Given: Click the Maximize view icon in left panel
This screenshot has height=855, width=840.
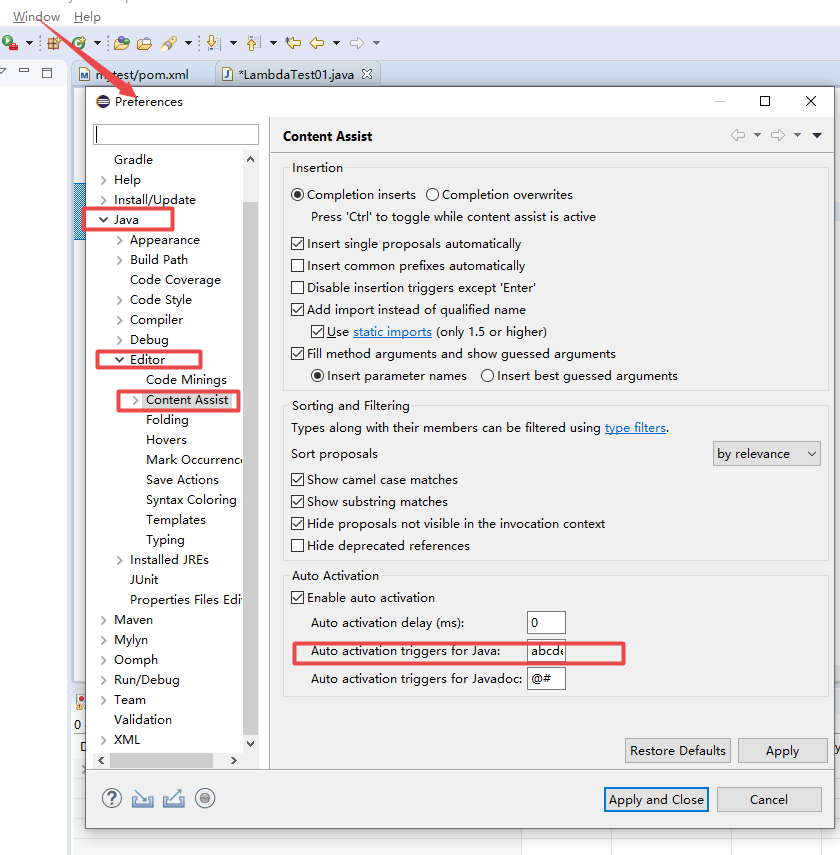Looking at the screenshot, I should coord(47,73).
